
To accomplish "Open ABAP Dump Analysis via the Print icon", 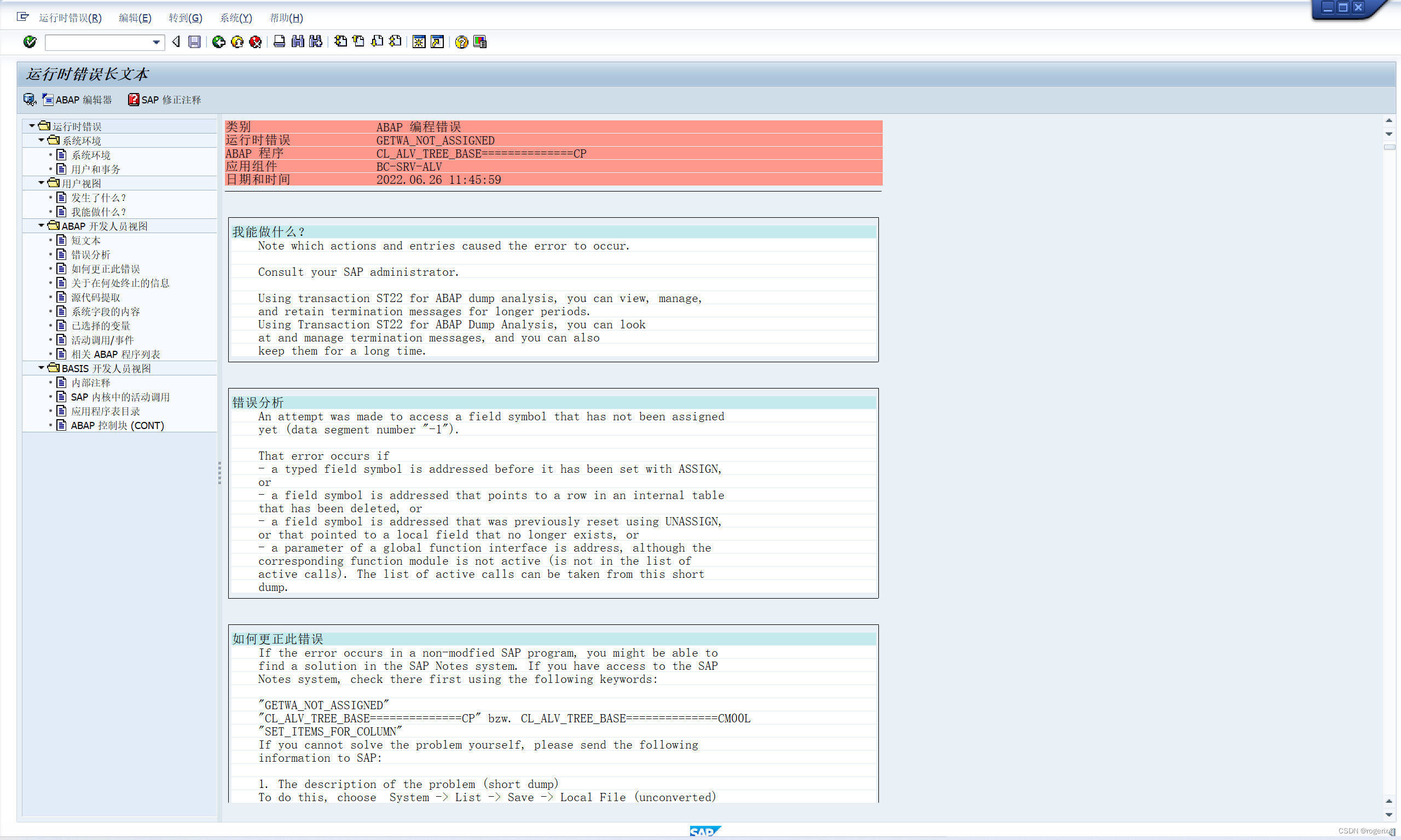I will point(278,42).
